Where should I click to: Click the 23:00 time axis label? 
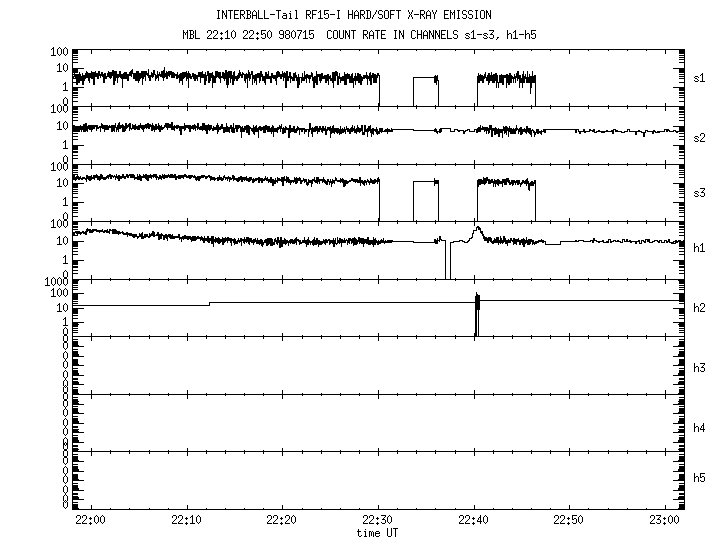coord(664,521)
